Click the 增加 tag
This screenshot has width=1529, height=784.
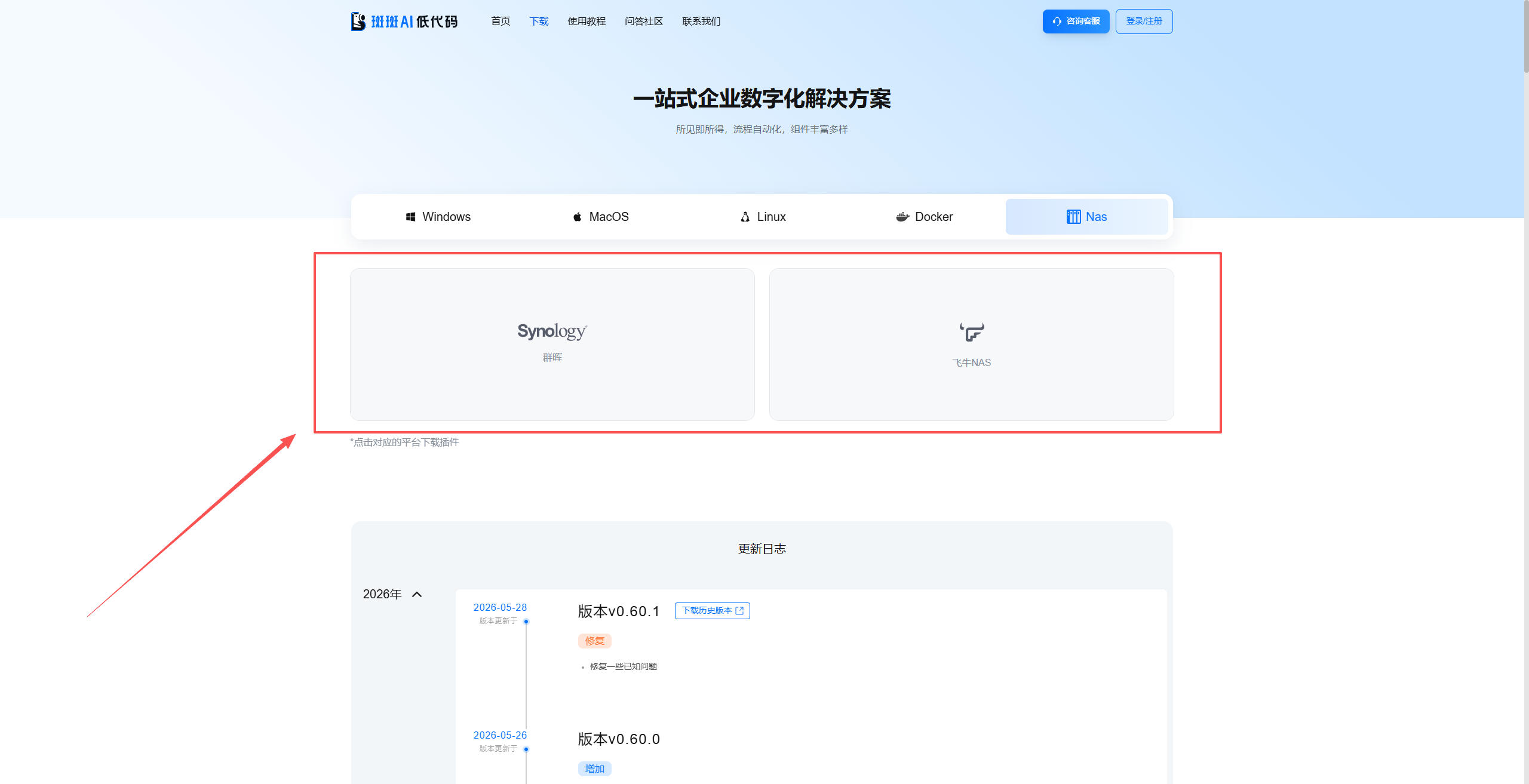click(x=595, y=769)
